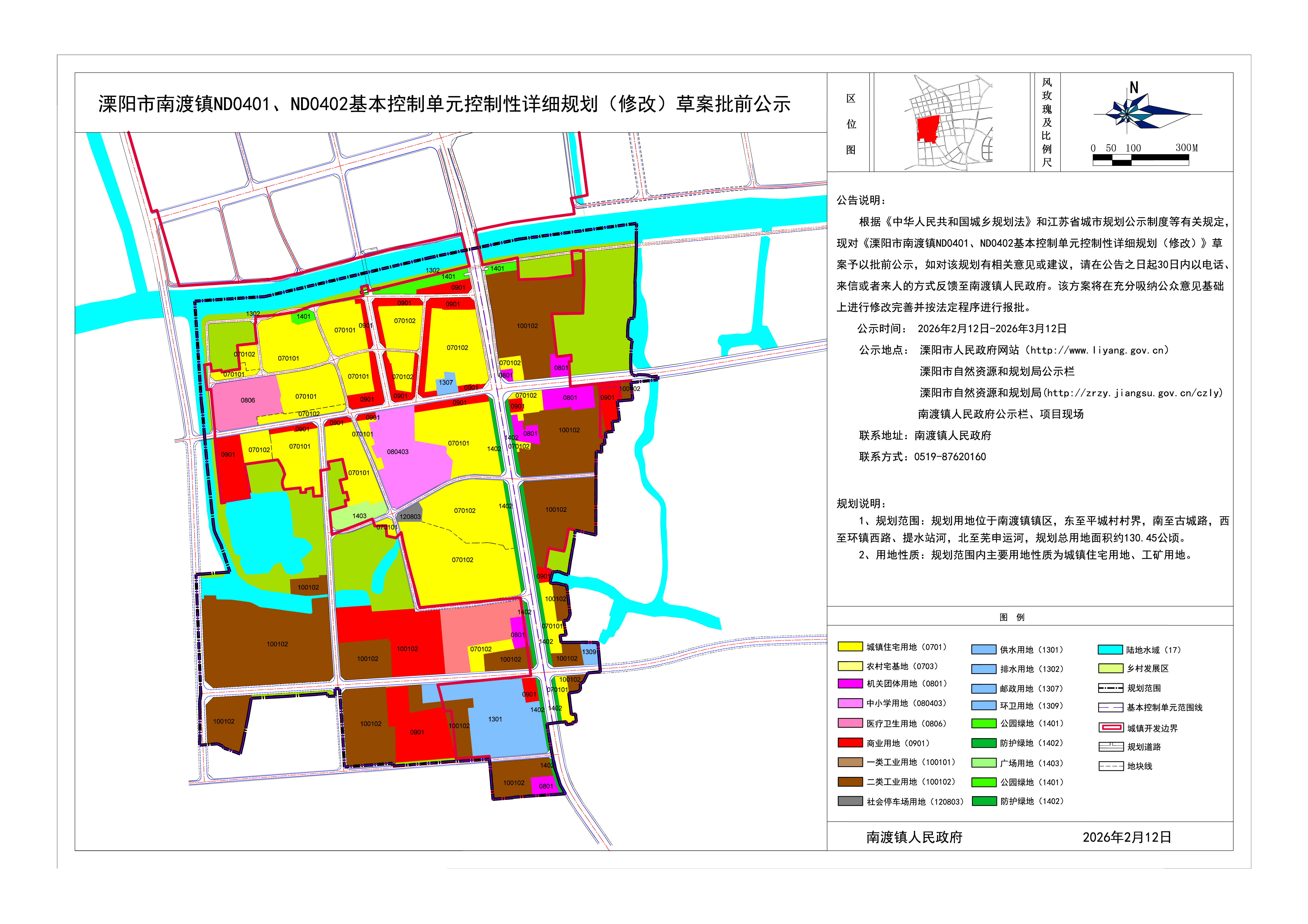The image size is (1308, 924).
Task: Click the contact phone number 0519-87620160
Action: [x=950, y=456]
